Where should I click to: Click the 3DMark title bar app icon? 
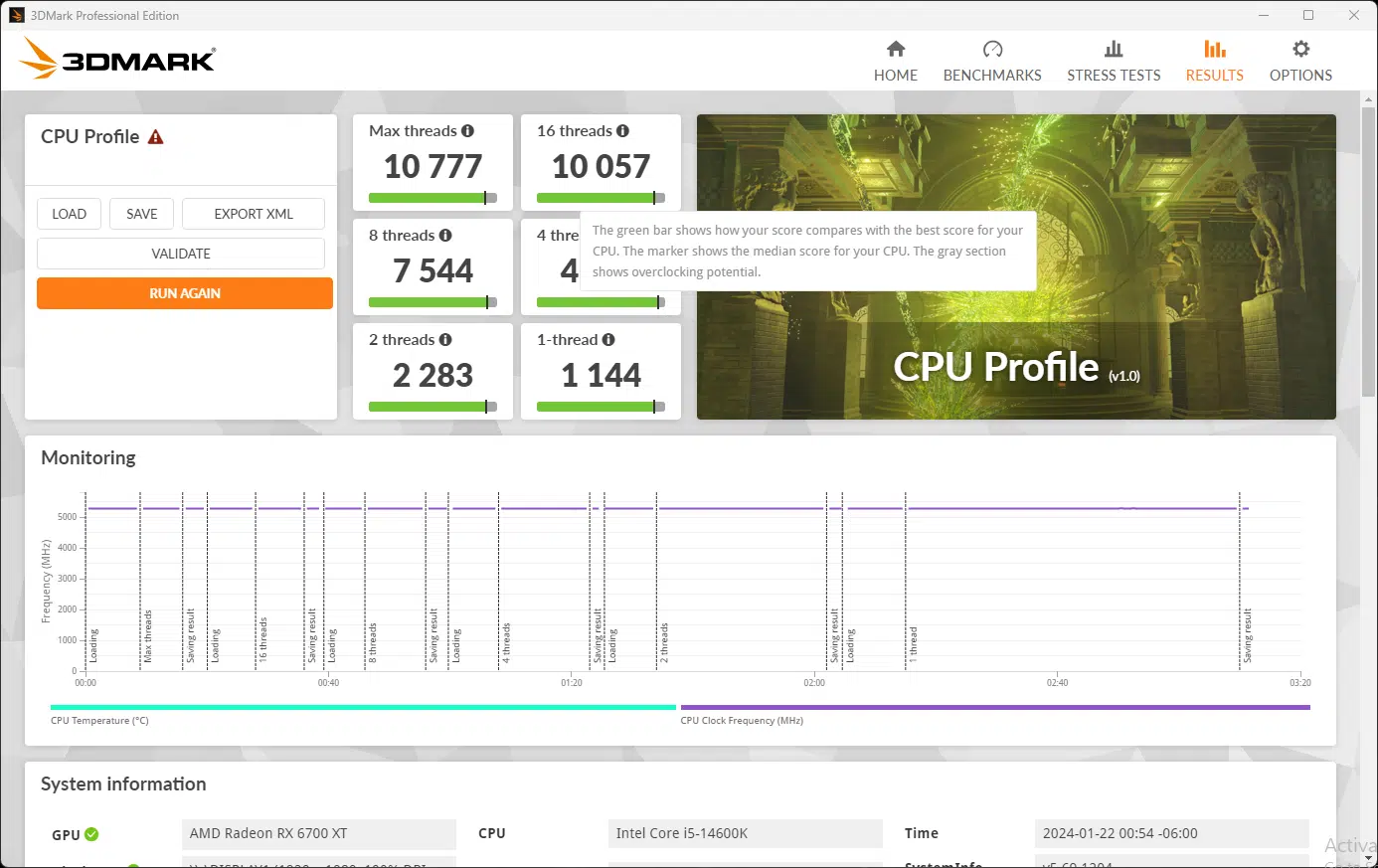click(x=17, y=15)
